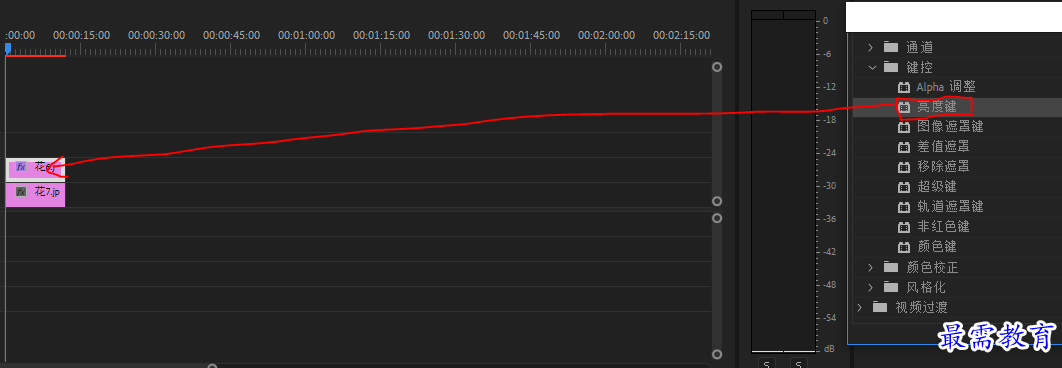Select the 通道 folder label
Viewport: 1062px width, 368px height.
pyautogui.click(x=919, y=47)
